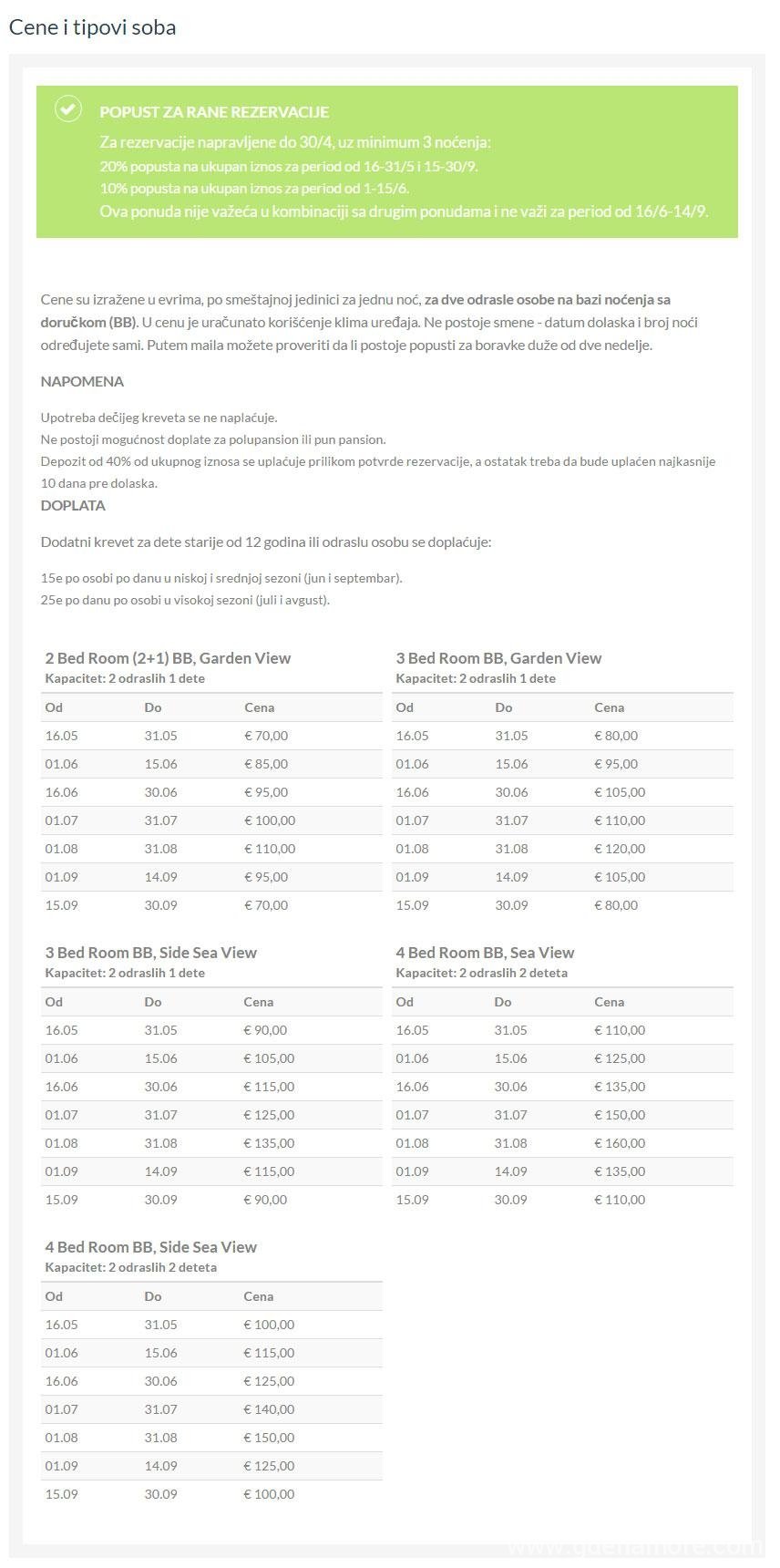Image resolution: width=780 pixels, height=1568 pixels.
Task: Select the "POPUST ZA RANE REZERVACIJE" banner title
Action: tap(214, 112)
